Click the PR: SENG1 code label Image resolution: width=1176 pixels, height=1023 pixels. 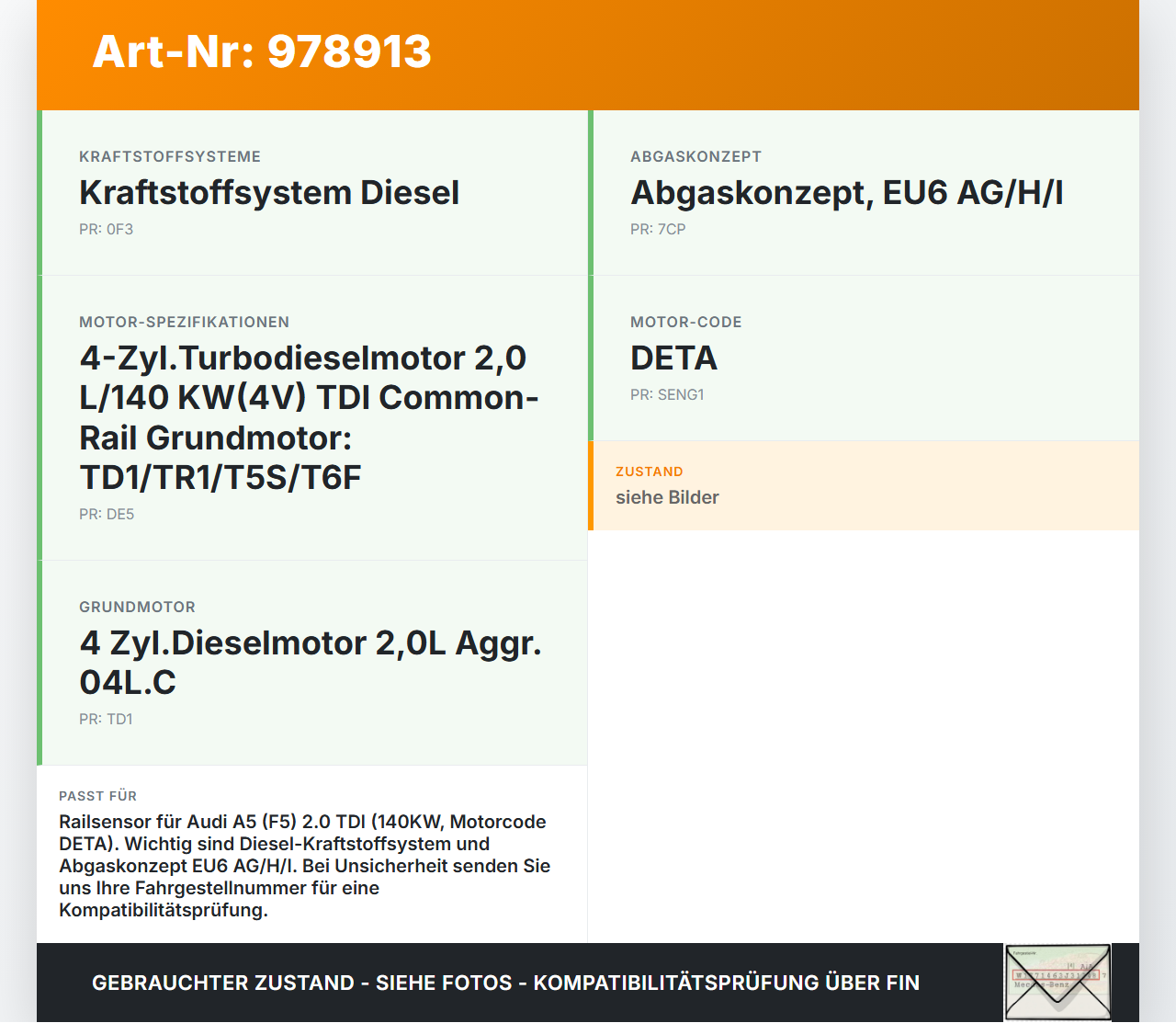click(x=667, y=394)
